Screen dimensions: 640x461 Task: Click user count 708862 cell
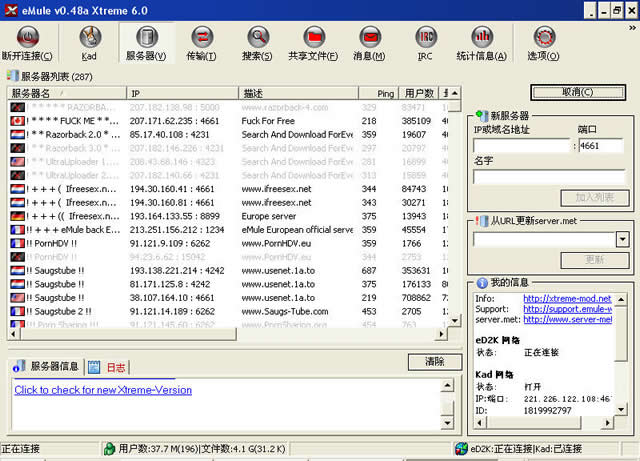(416, 298)
